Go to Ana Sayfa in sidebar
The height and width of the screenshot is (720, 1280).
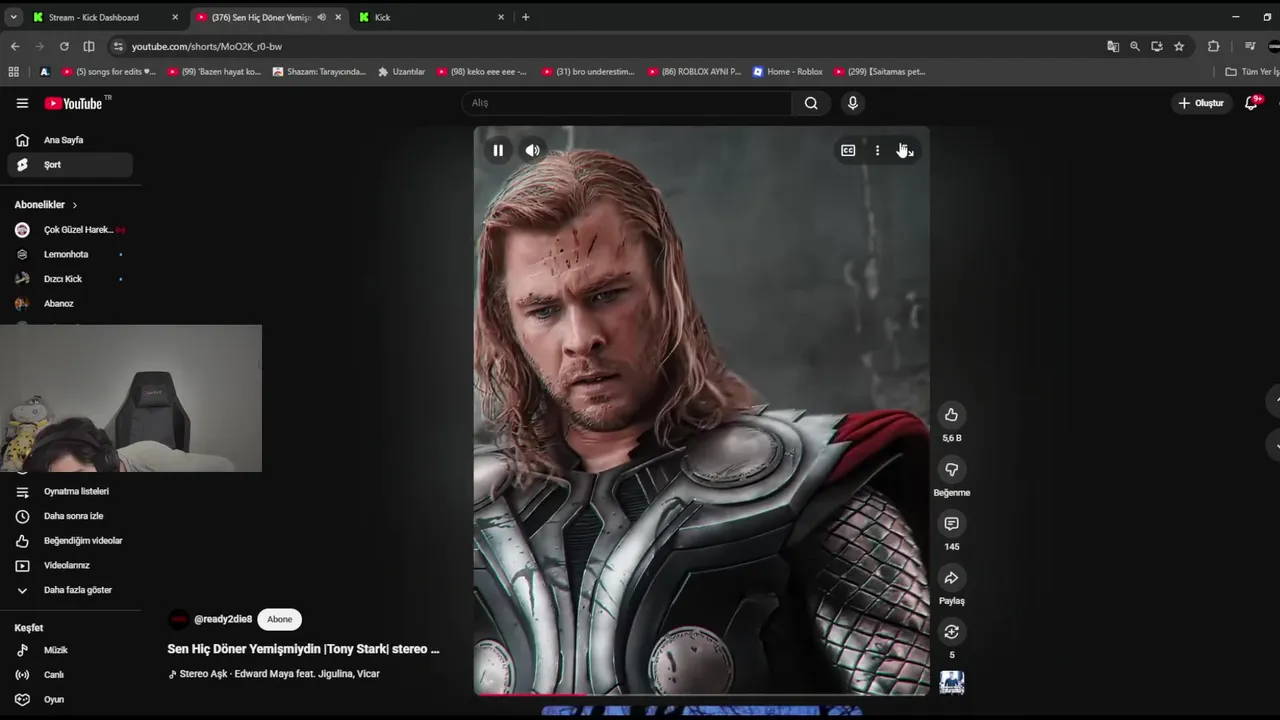[x=70, y=140]
